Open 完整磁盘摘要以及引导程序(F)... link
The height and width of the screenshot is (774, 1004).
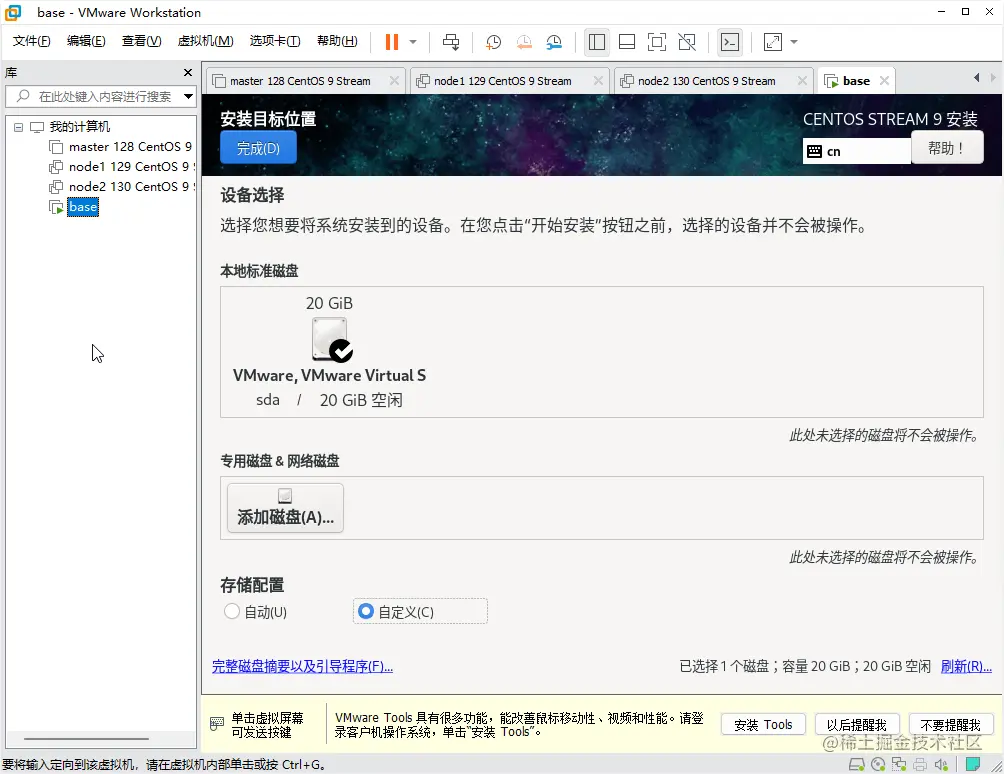pos(302,666)
